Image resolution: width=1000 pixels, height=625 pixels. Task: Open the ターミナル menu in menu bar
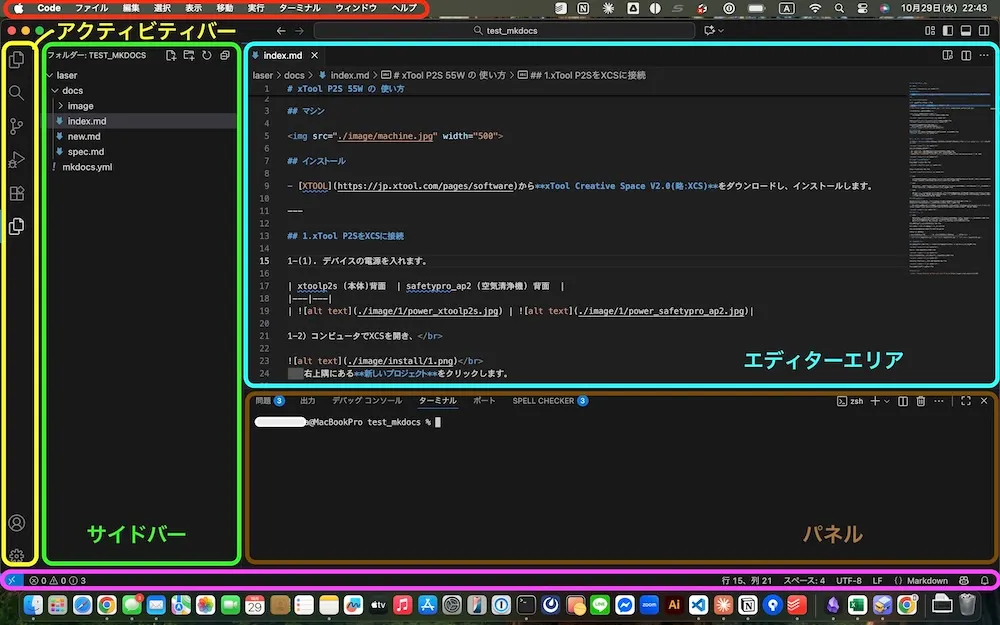coord(300,8)
